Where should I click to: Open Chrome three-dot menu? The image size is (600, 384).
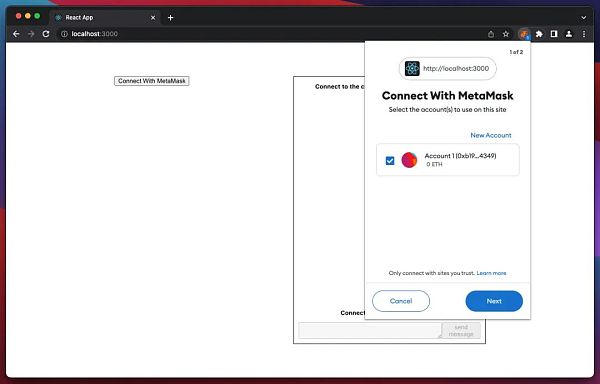pos(584,34)
